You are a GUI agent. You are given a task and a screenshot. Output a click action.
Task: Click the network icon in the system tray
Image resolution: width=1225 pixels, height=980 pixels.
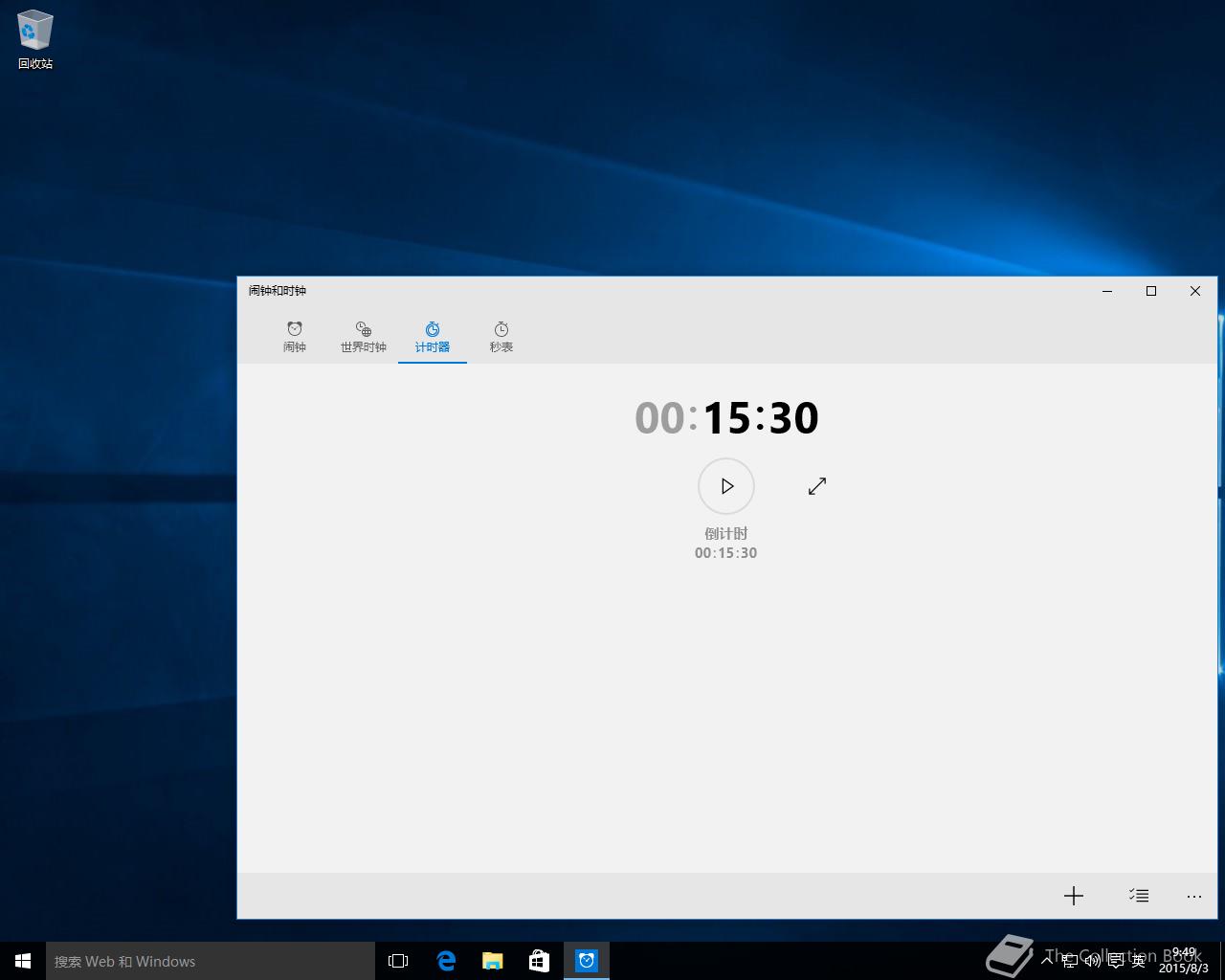1070,961
